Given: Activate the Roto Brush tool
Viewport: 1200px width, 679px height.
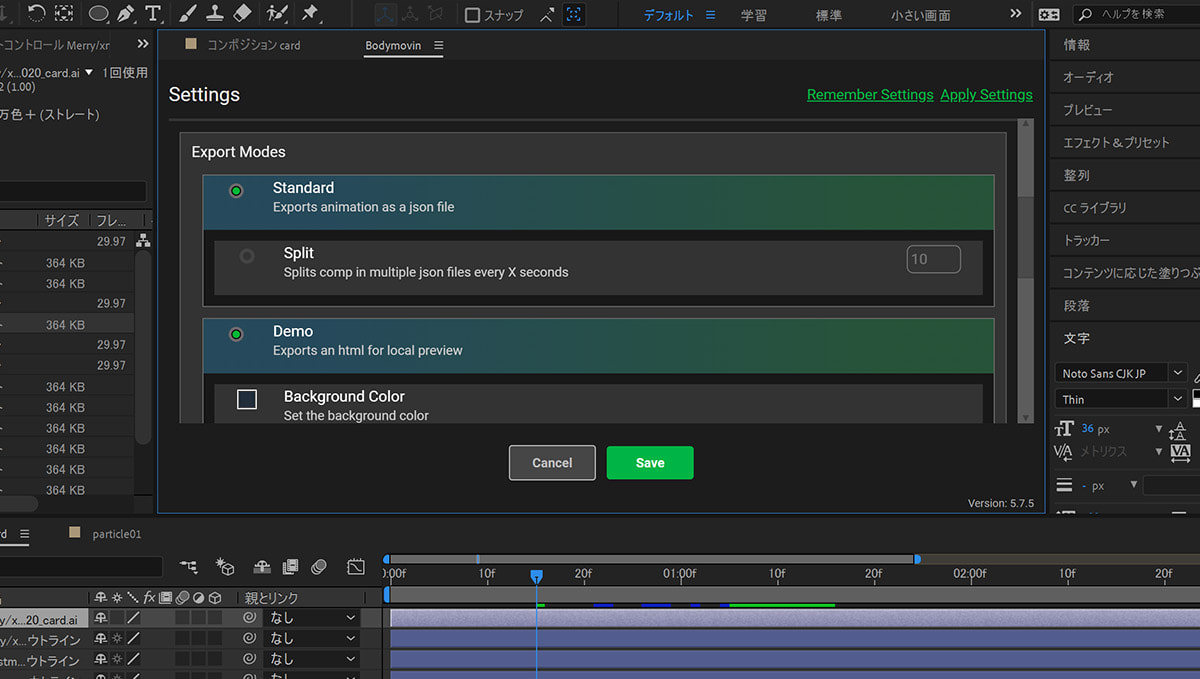Looking at the screenshot, I should point(277,14).
